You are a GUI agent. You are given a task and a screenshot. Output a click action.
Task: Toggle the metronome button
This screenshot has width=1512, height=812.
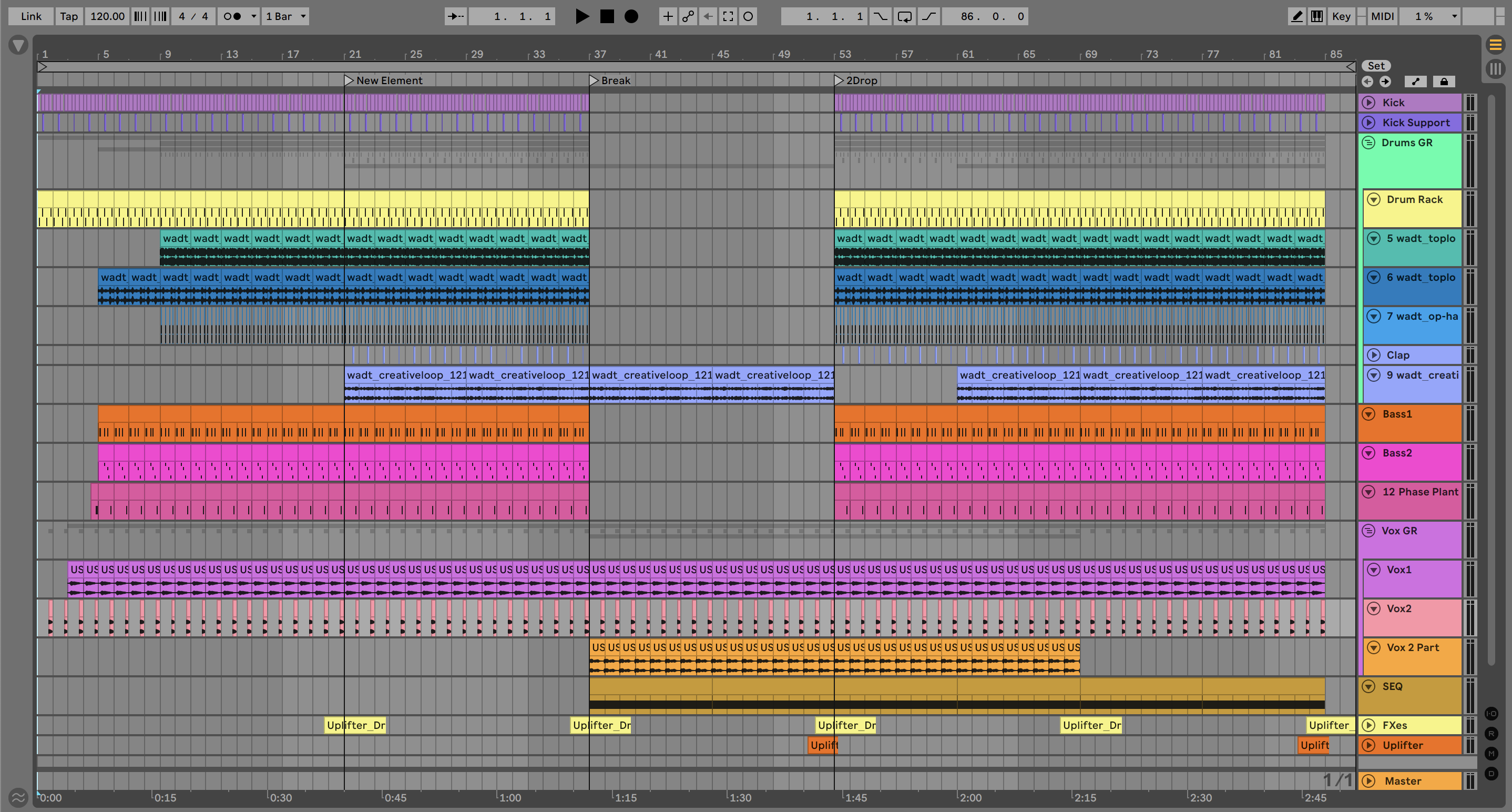point(232,16)
